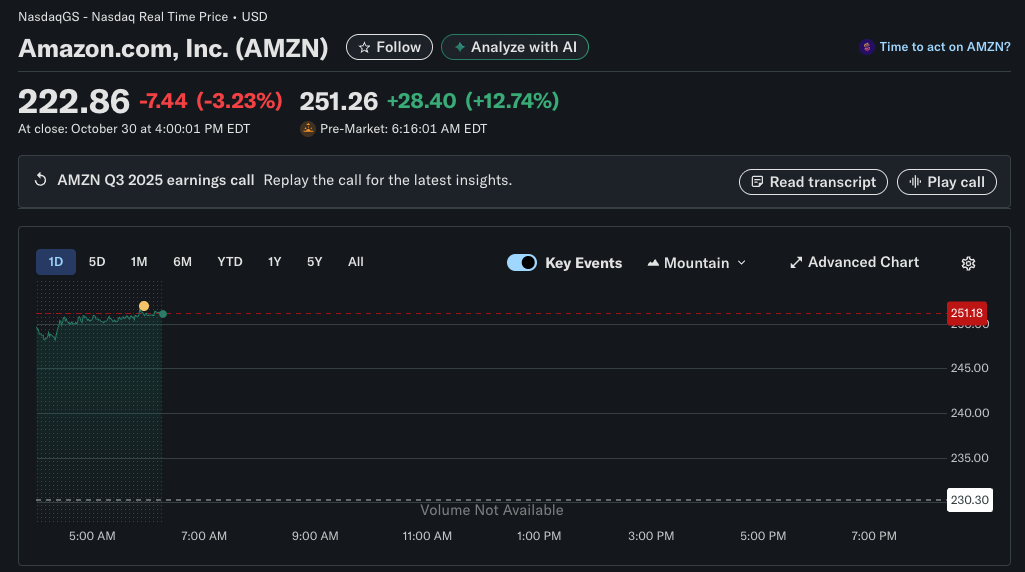Click the 245.00 price axis label
Viewport: 1025px width, 572px height.
(969, 368)
